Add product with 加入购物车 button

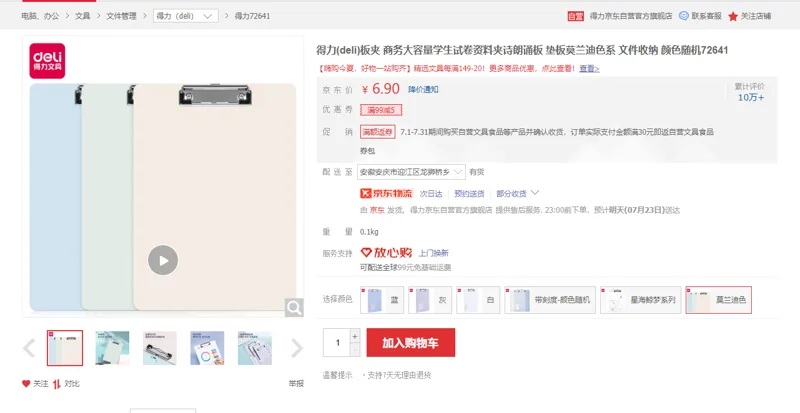pyautogui.click(x=411, y=343)
